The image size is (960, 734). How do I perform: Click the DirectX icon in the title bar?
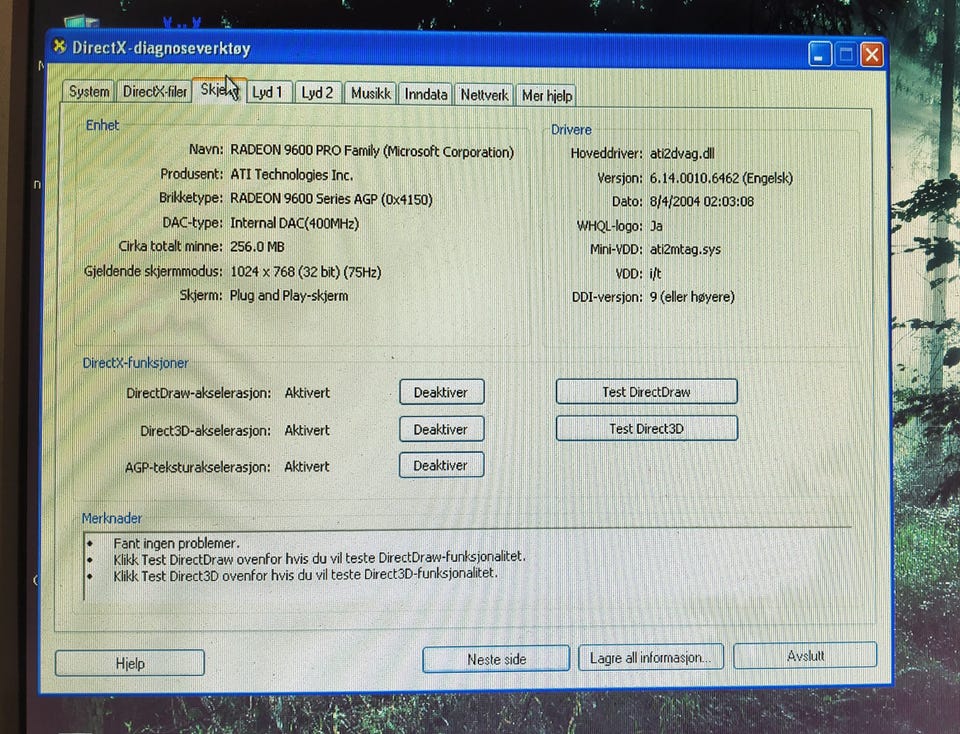click(59, 46)
